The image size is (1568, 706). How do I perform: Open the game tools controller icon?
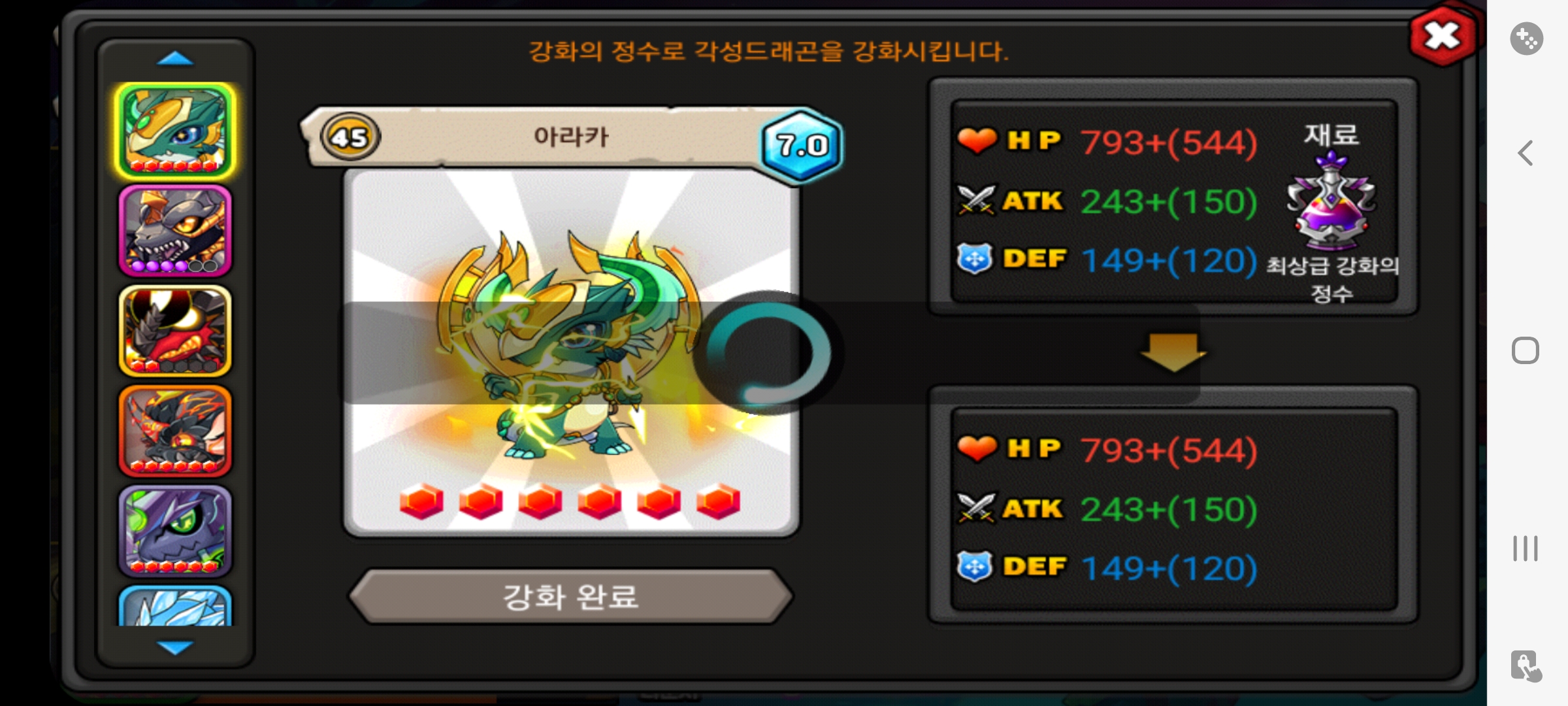[x=1526, y=39]
